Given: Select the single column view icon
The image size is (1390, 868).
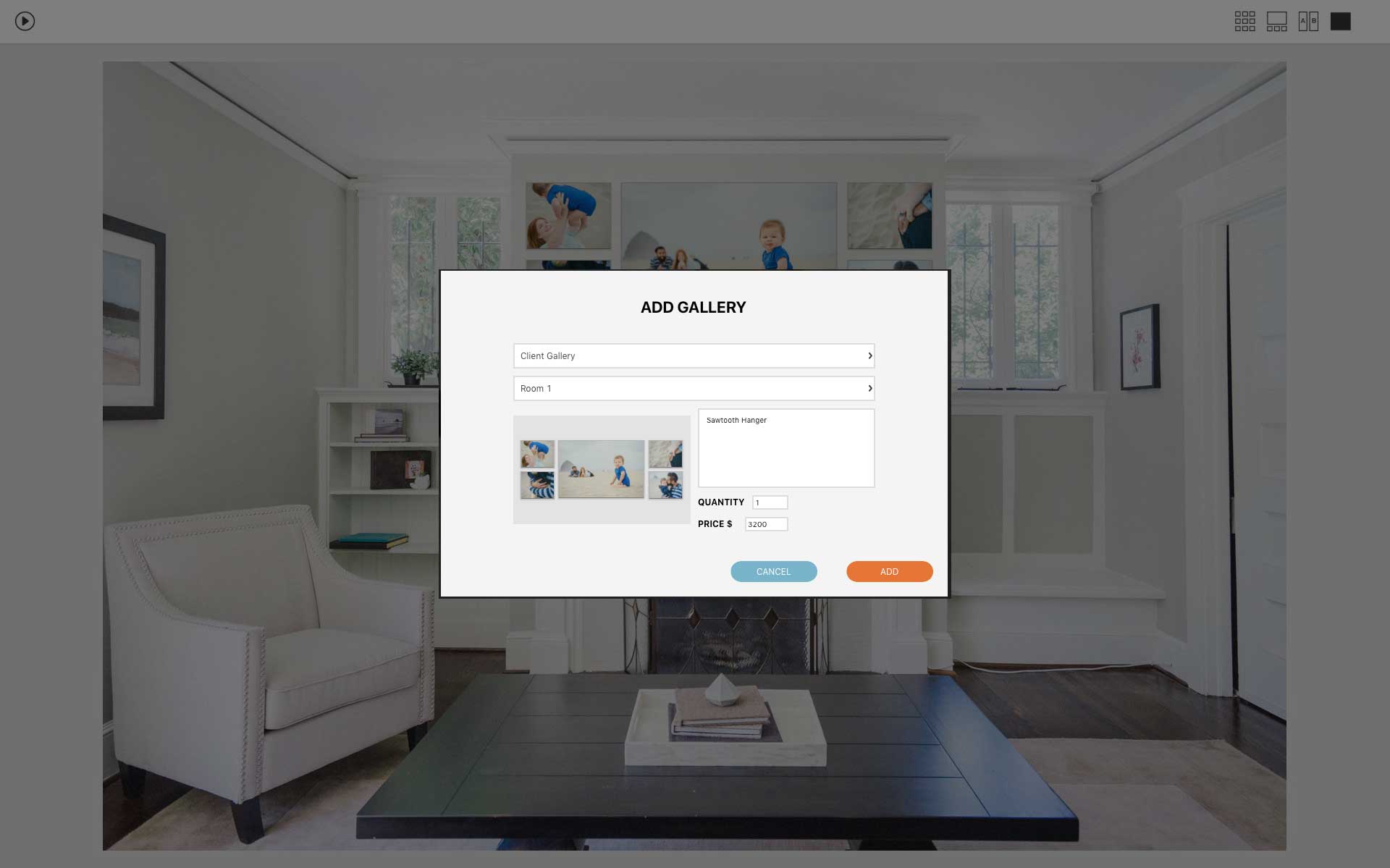Looking at the screenshot, I should [x=1340, y=20].
